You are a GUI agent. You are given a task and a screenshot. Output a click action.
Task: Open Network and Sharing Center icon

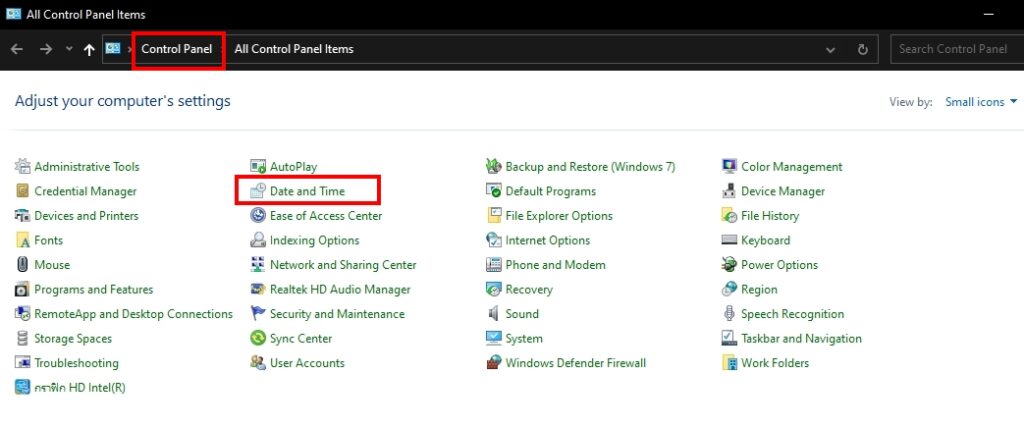click(259, 264)
